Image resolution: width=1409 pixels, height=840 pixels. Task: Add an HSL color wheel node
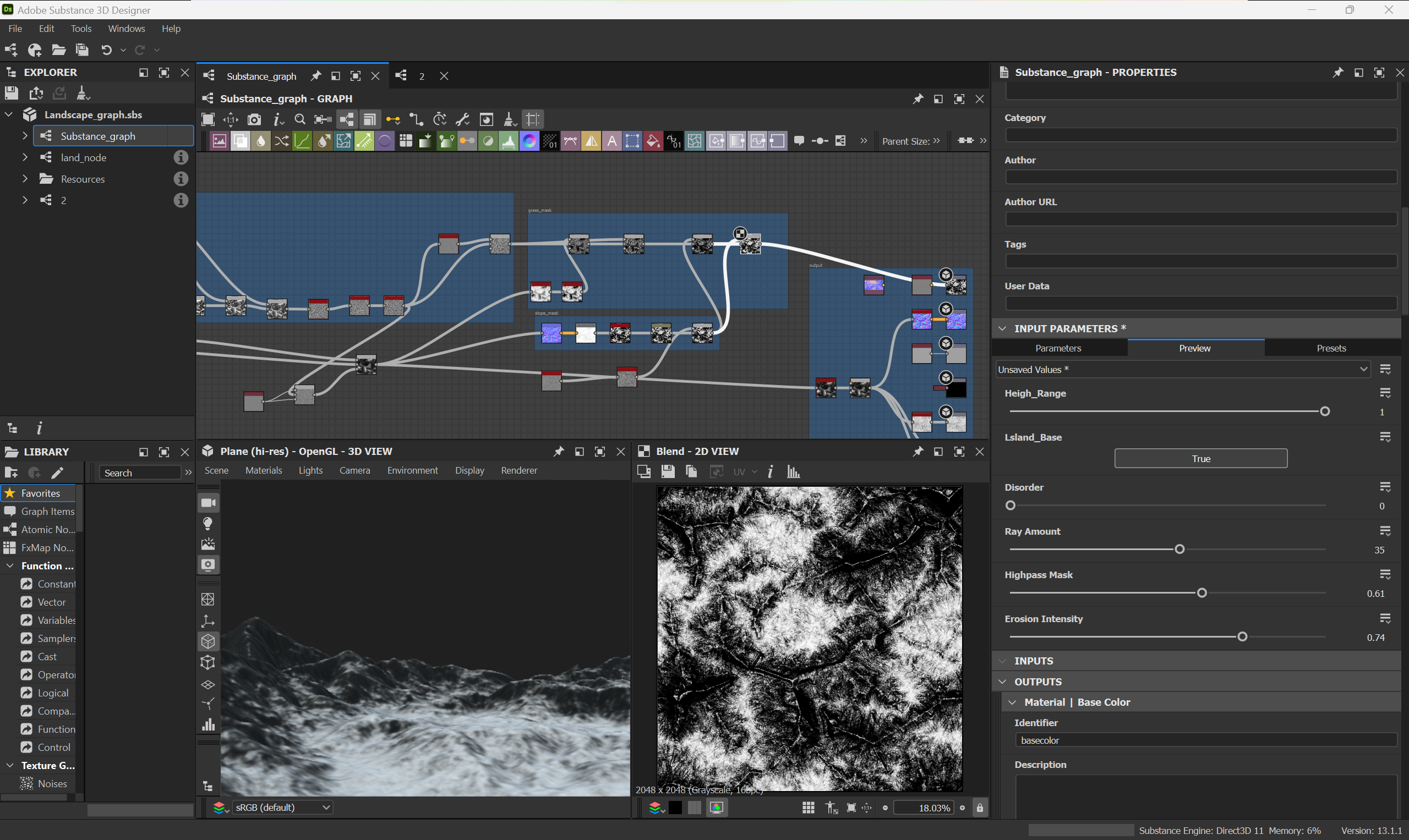pos(529,141)
